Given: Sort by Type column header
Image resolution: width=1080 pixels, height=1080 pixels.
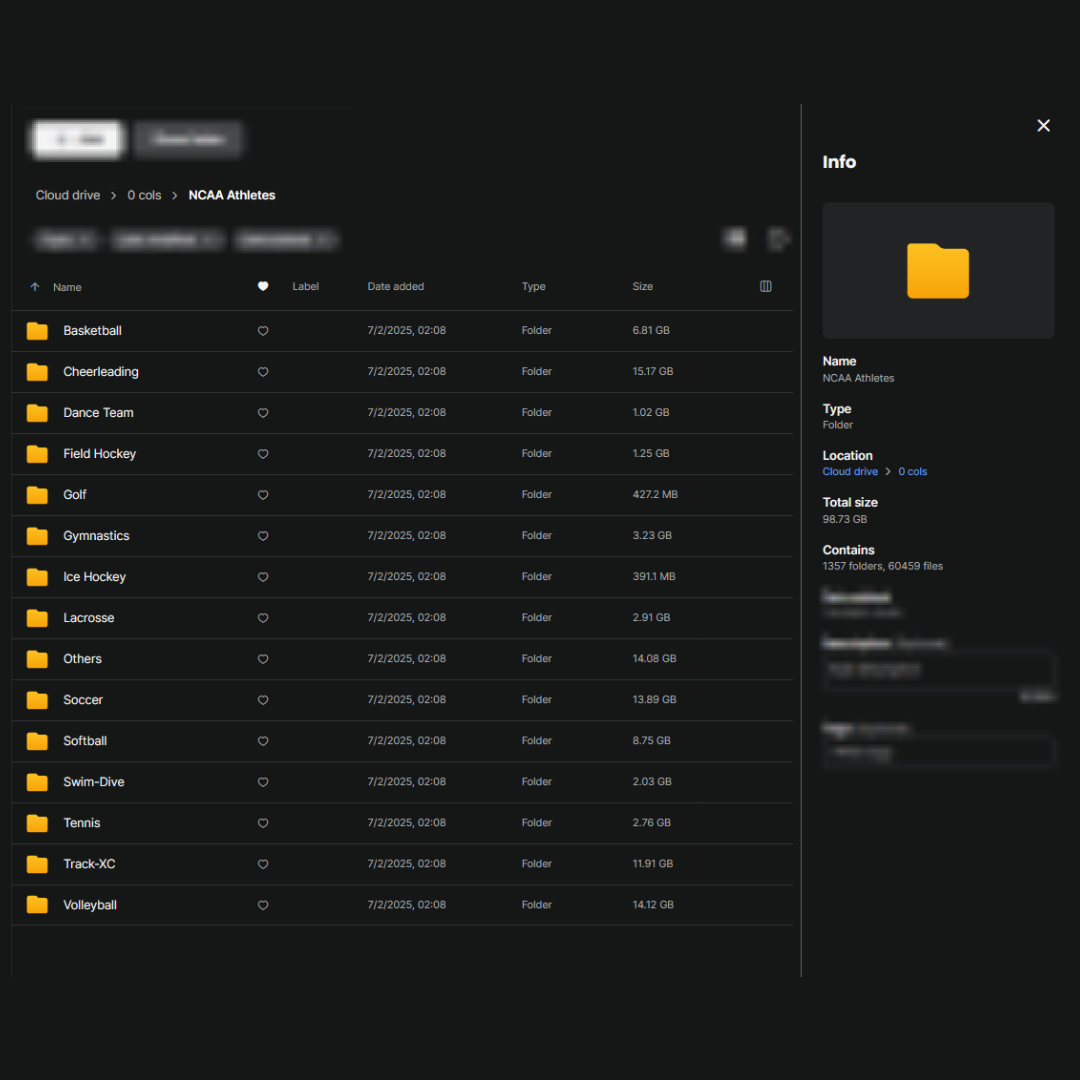Looking at the screenshot, I should pos(533,287).
